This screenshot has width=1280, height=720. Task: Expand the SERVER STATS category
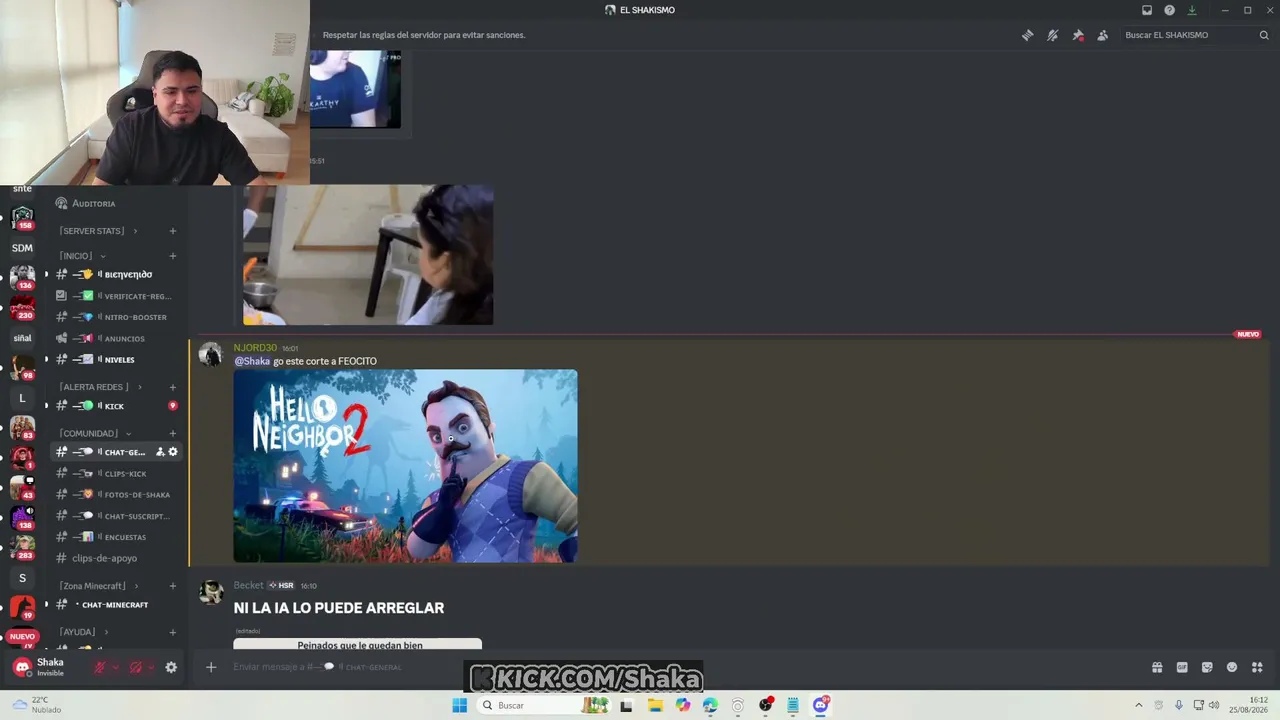pyautogui.click(x=98, y=231)
